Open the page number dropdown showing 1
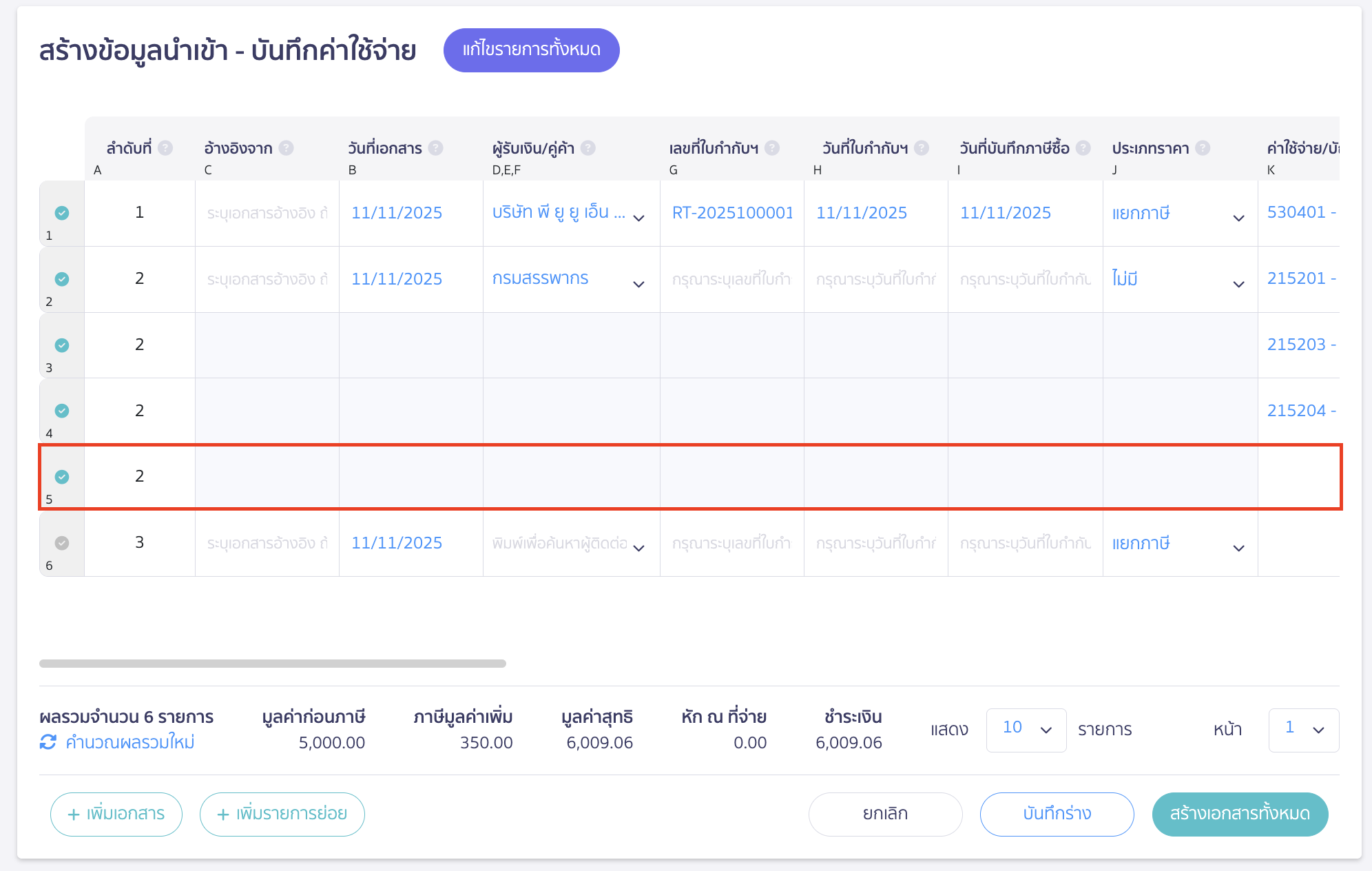1372x871 pixels. (x=1303, y=730)
